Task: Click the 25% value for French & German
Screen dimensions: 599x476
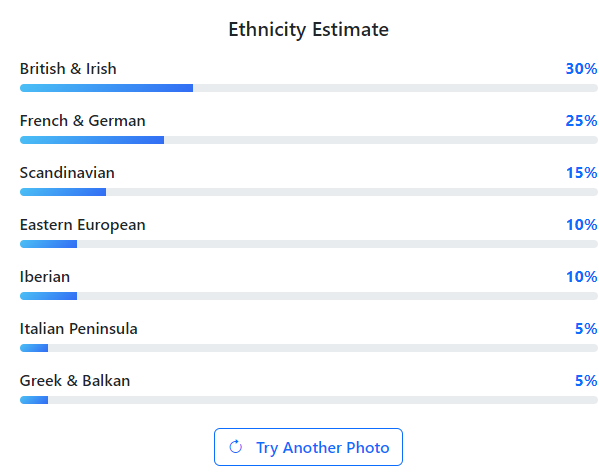Action: (581, 121)
